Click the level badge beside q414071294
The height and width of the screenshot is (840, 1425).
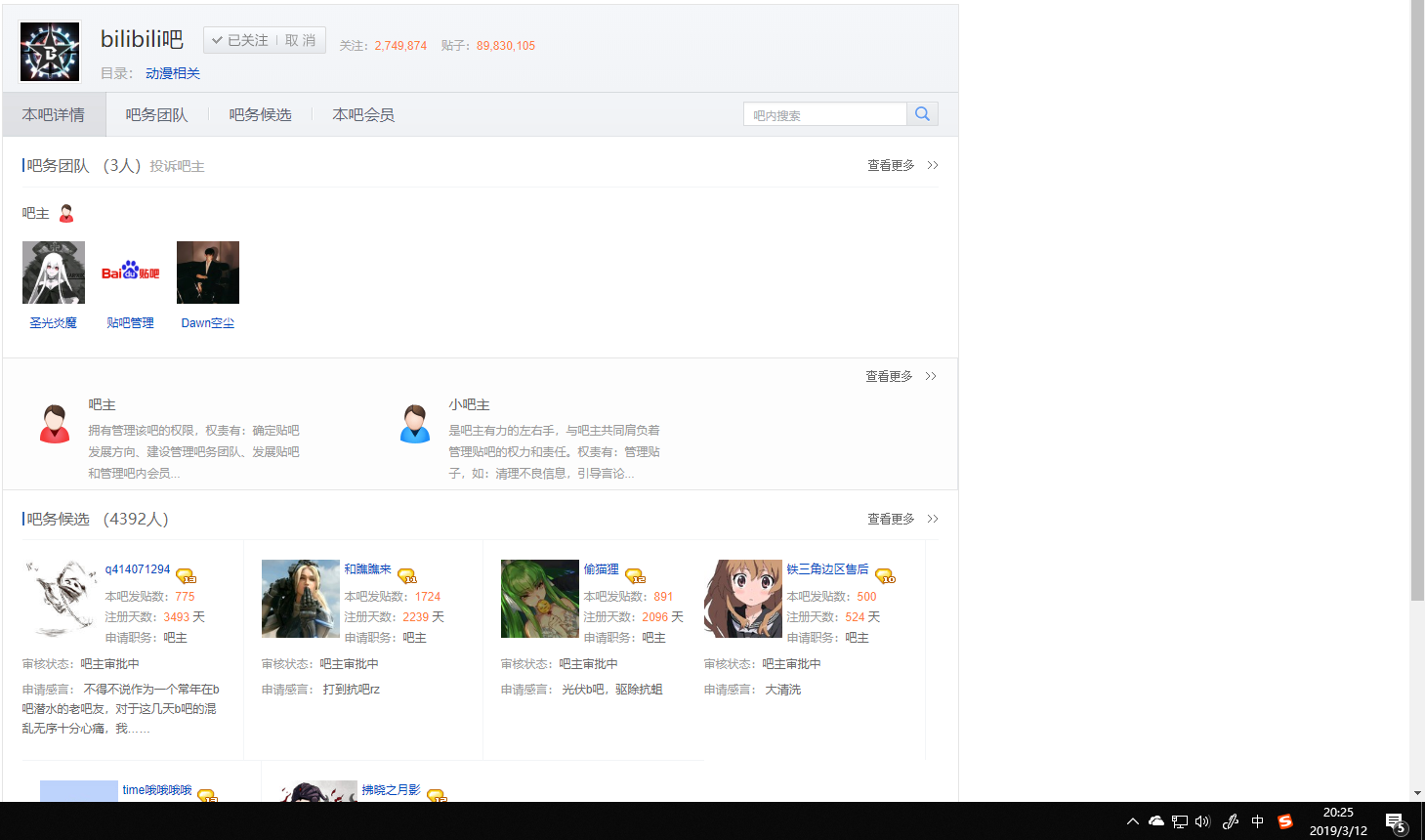(x=186, y=576)
